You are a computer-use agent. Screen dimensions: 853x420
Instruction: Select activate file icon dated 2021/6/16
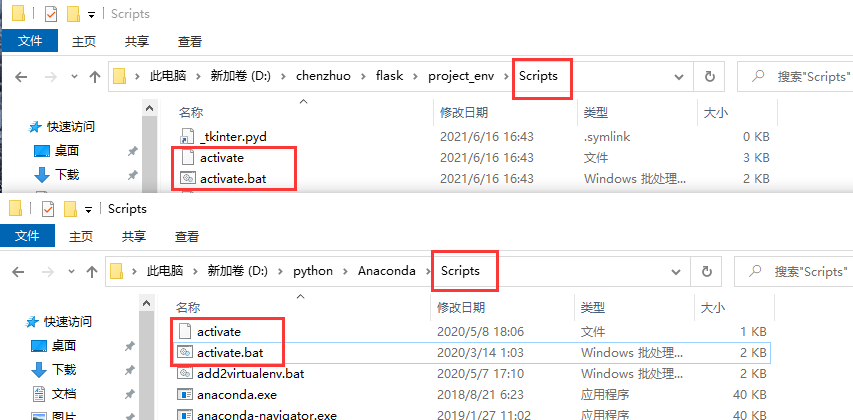pyautogui.click(x=187, y=158)
